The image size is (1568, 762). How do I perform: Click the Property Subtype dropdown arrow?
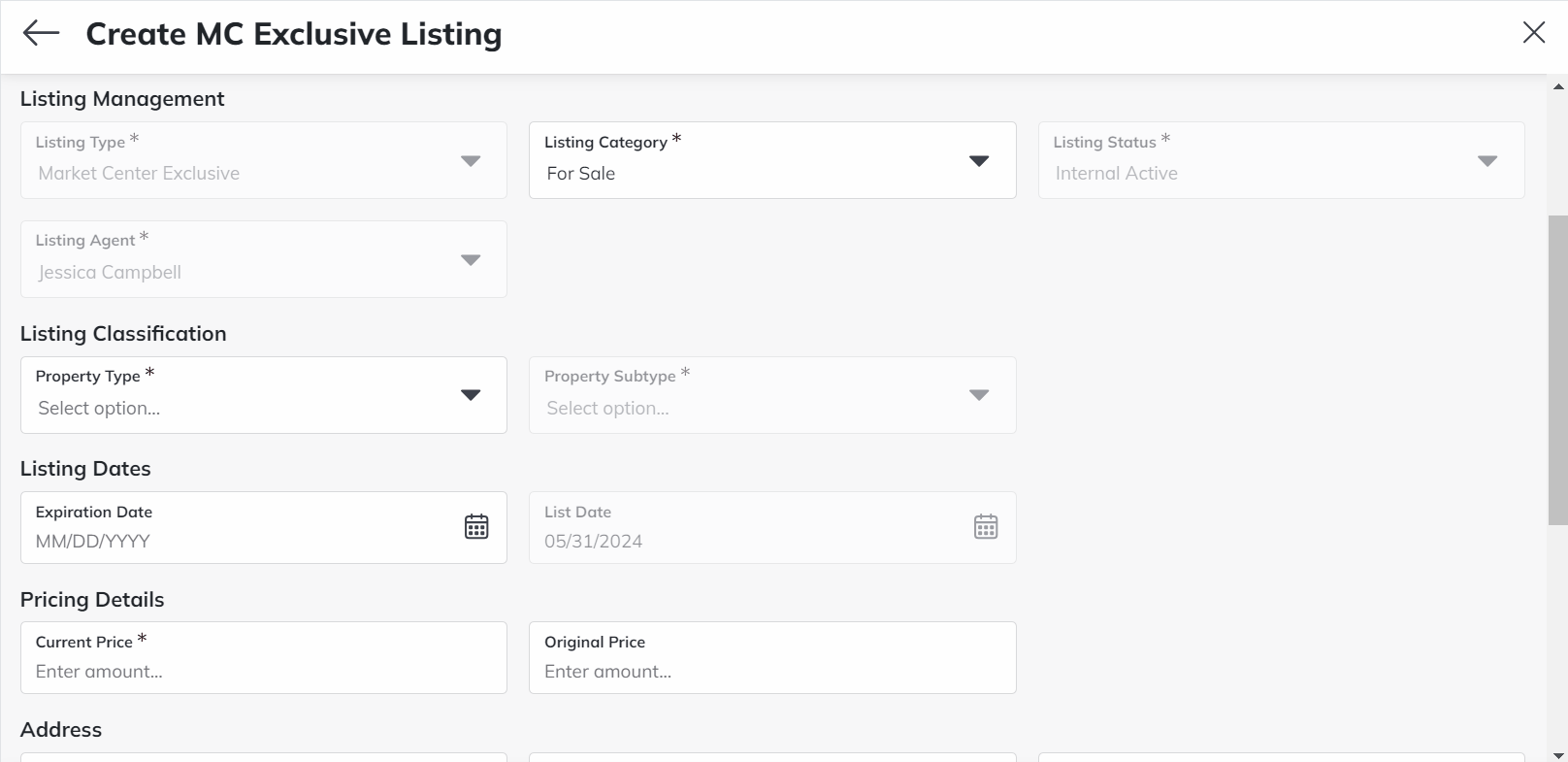(979, 395)
